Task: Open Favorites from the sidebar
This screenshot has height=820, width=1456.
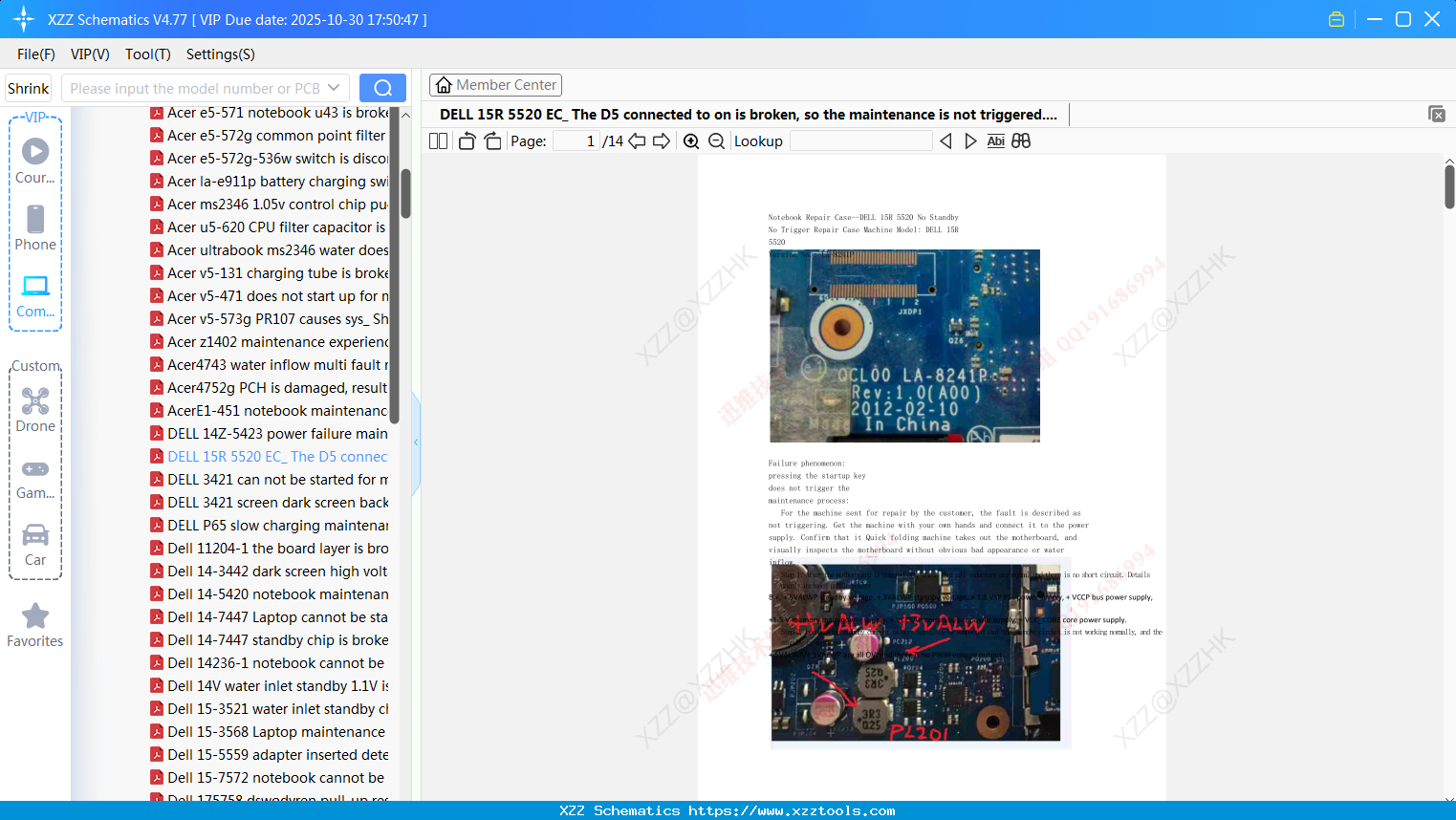Action: [35, 625]
